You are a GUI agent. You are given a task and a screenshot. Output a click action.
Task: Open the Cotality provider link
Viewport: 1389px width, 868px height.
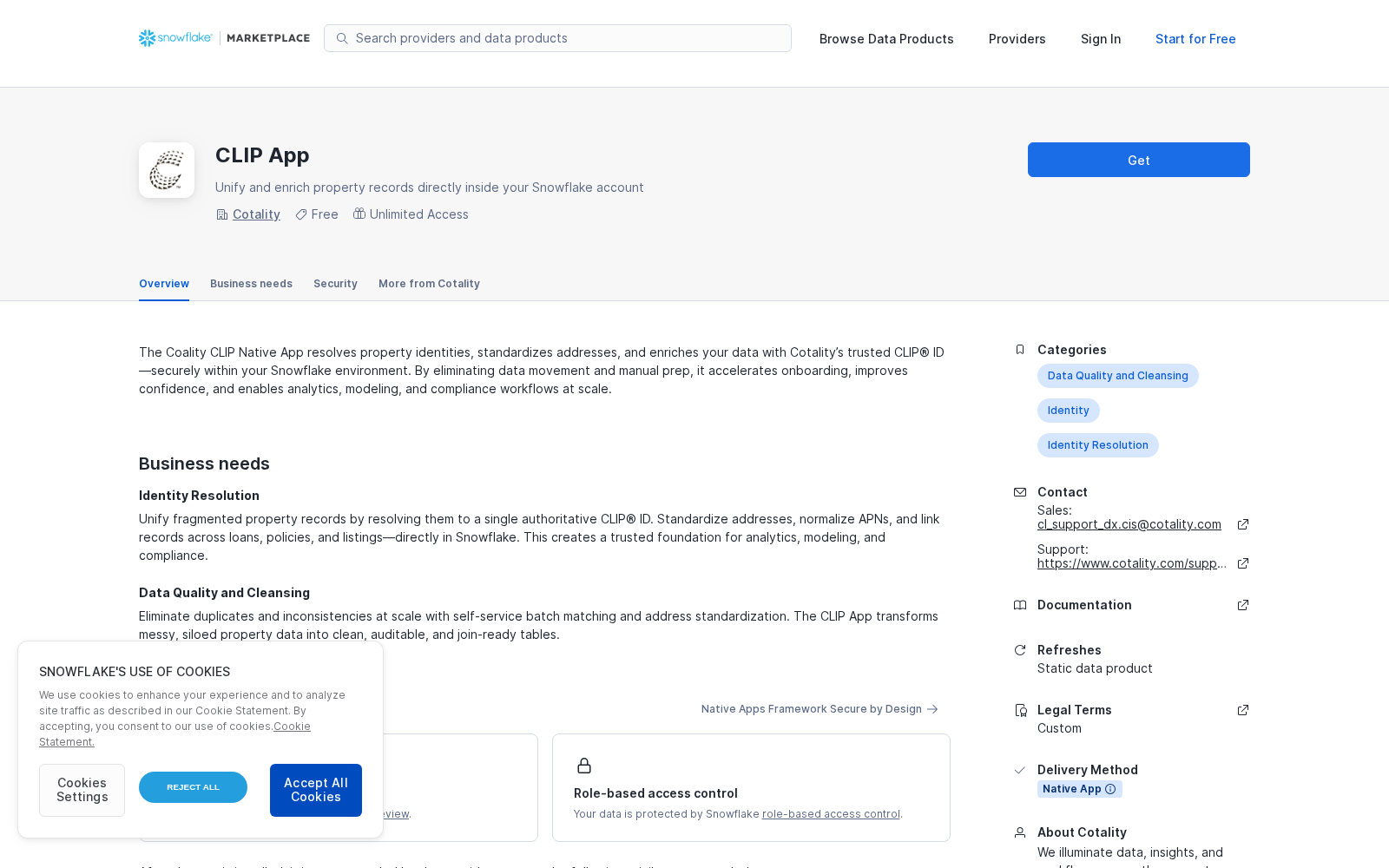[256, 214]
